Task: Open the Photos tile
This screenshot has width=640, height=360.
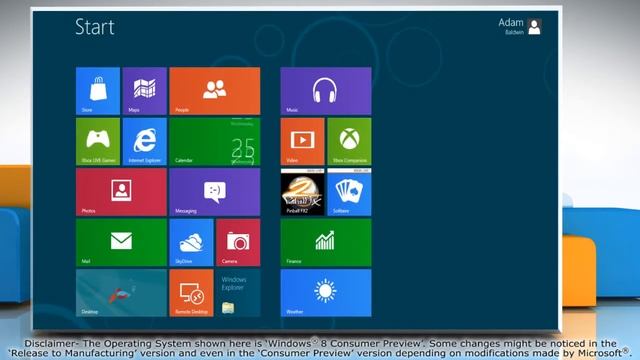Action: click(x=121, y=192)
